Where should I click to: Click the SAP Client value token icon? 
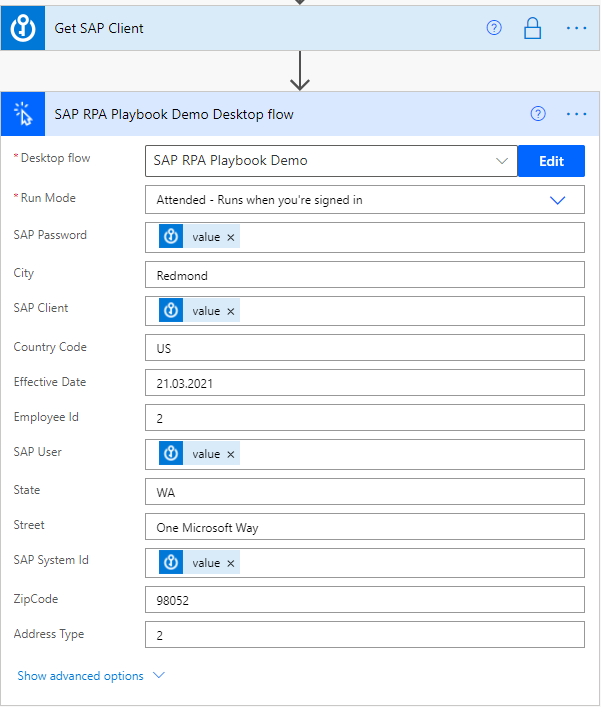(171, 310)
